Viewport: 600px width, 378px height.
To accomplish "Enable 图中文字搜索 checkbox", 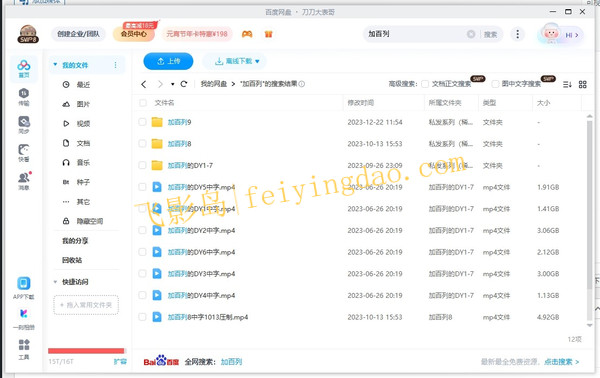I will click(495, 84).
